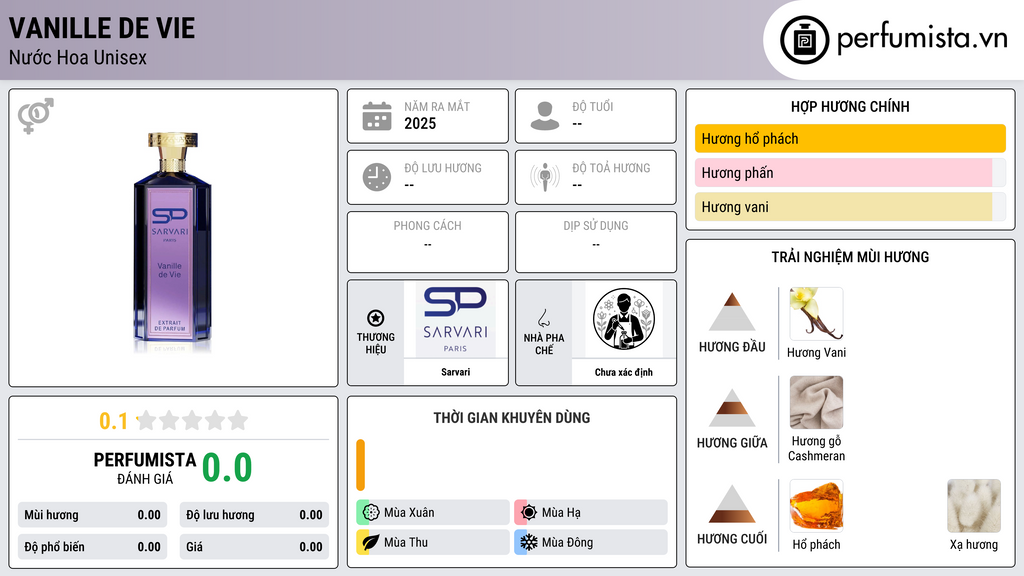Click the unisex gender symbol icon
1024x576 pixels.
pyautogui.click(x=36, y=116)
